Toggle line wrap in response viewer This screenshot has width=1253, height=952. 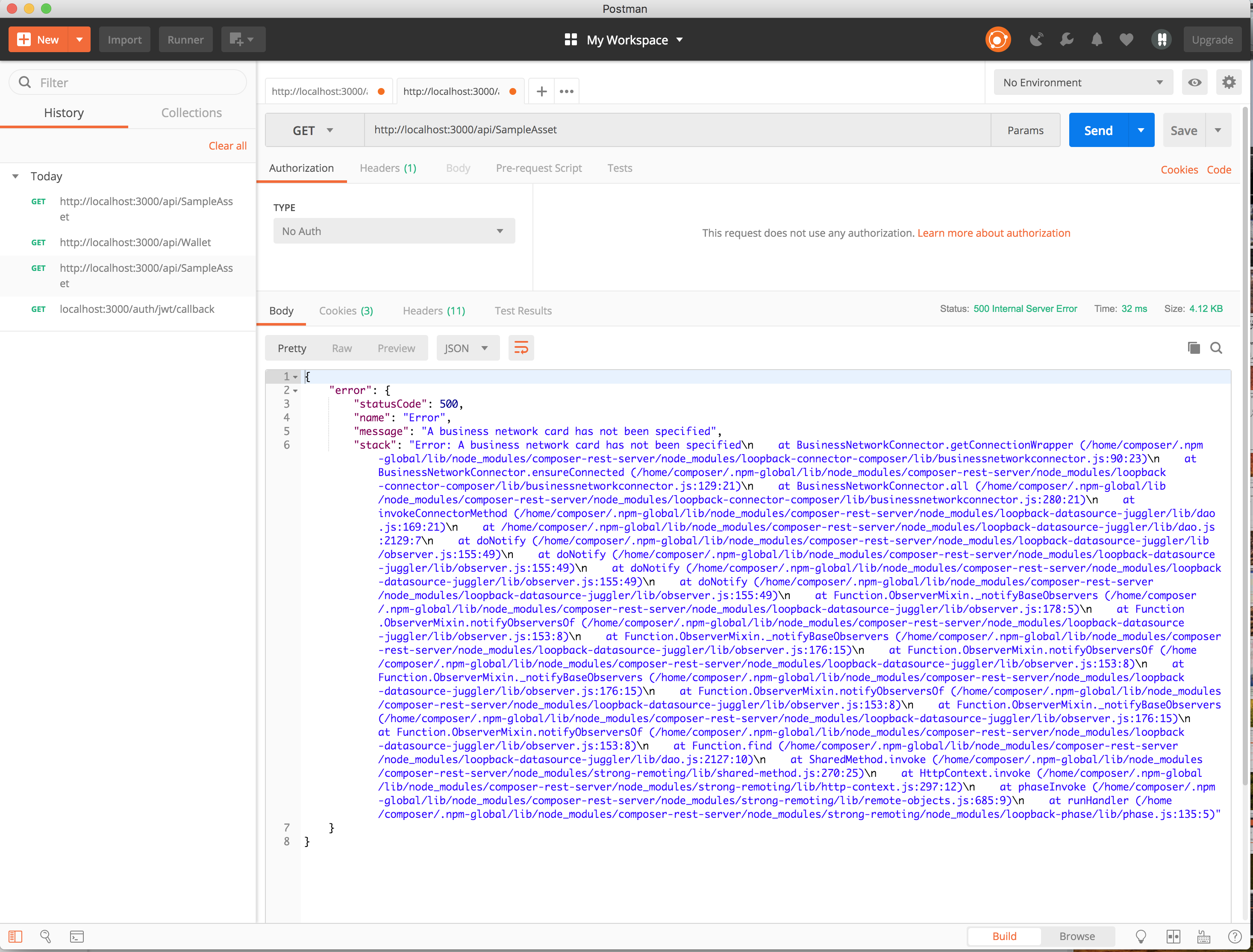521,348
